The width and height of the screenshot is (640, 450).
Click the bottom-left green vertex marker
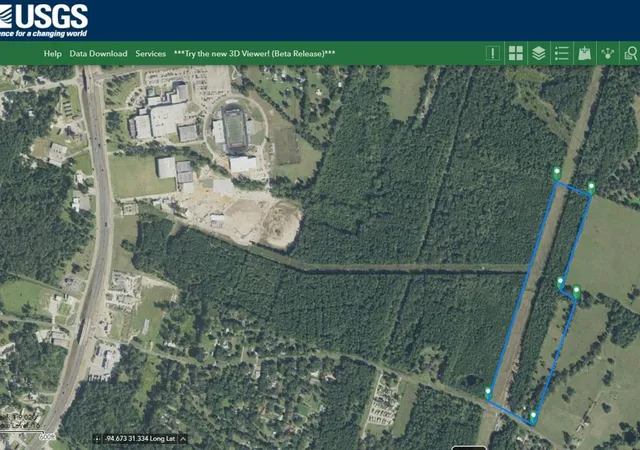(488, 393)
